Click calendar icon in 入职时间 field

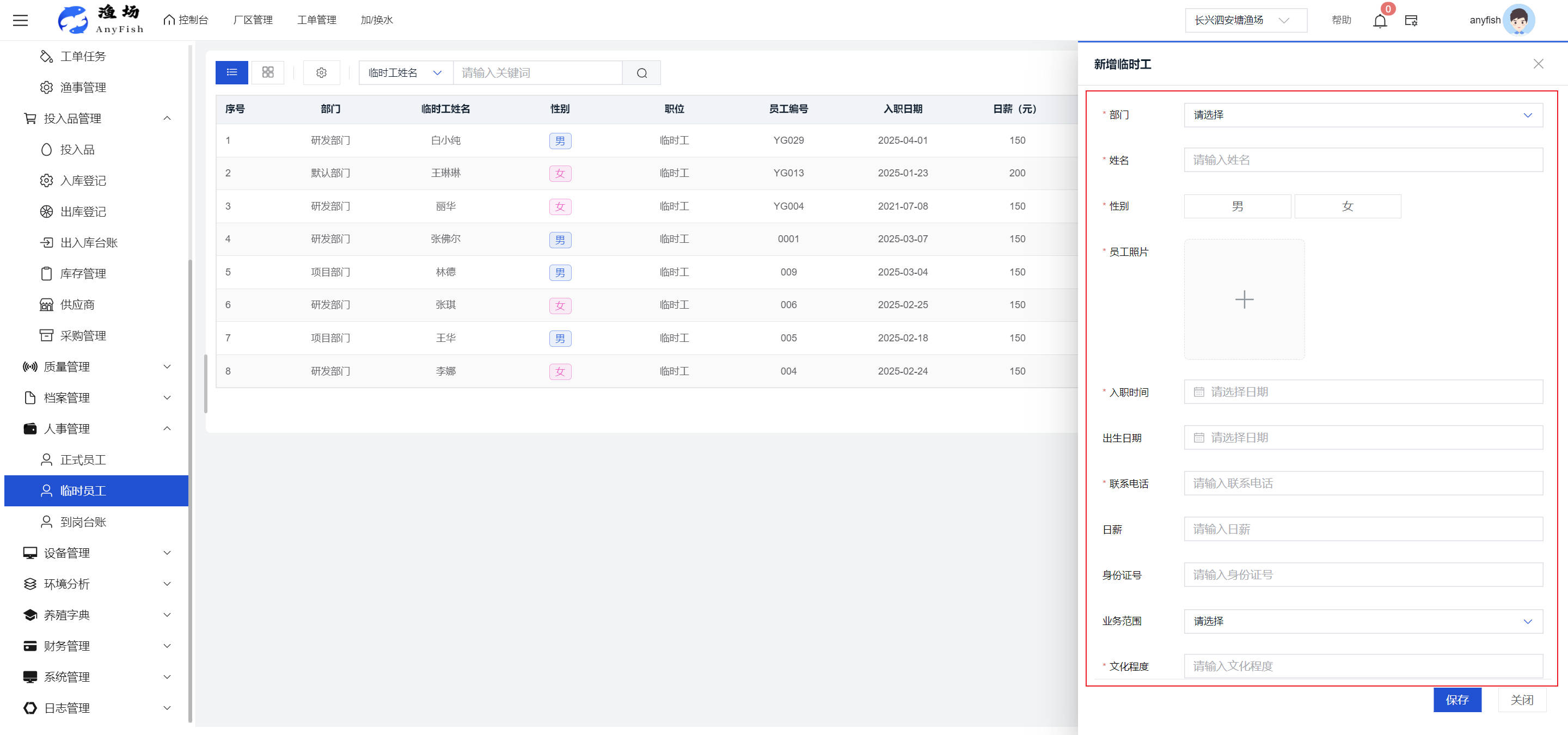pos(1198,393)
